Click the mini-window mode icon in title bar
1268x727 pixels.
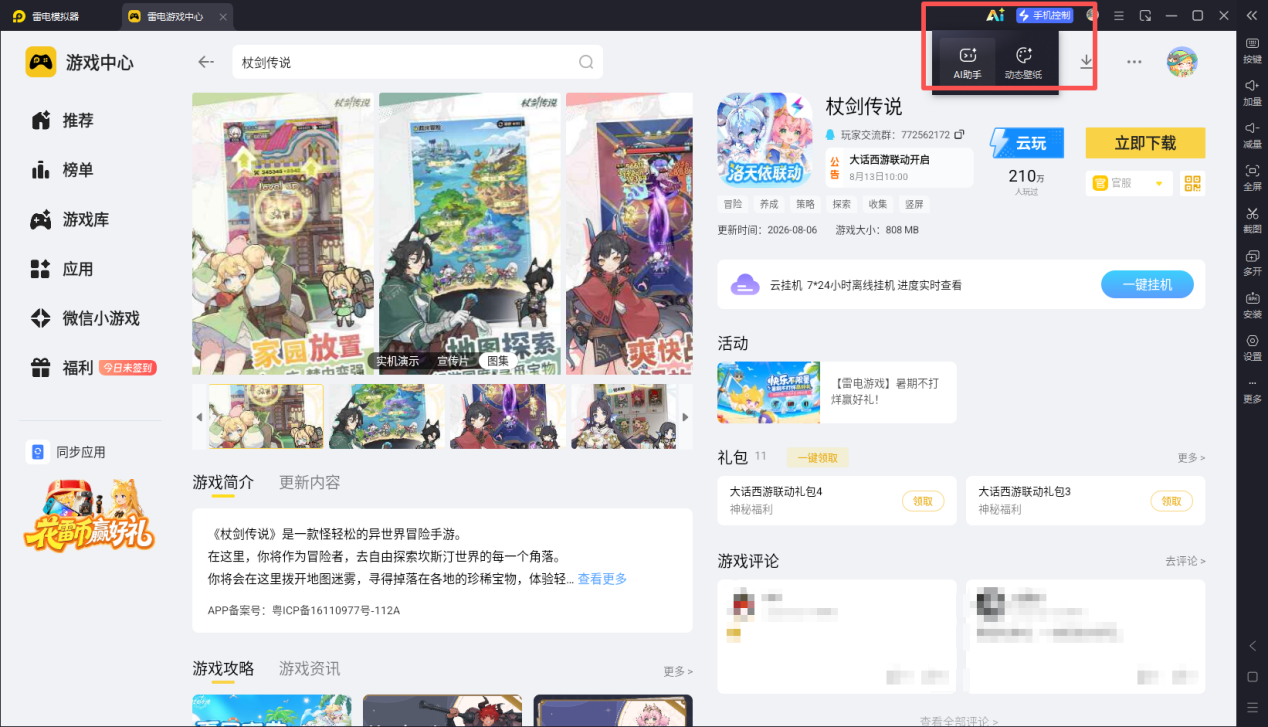(x=1146, y=16)
